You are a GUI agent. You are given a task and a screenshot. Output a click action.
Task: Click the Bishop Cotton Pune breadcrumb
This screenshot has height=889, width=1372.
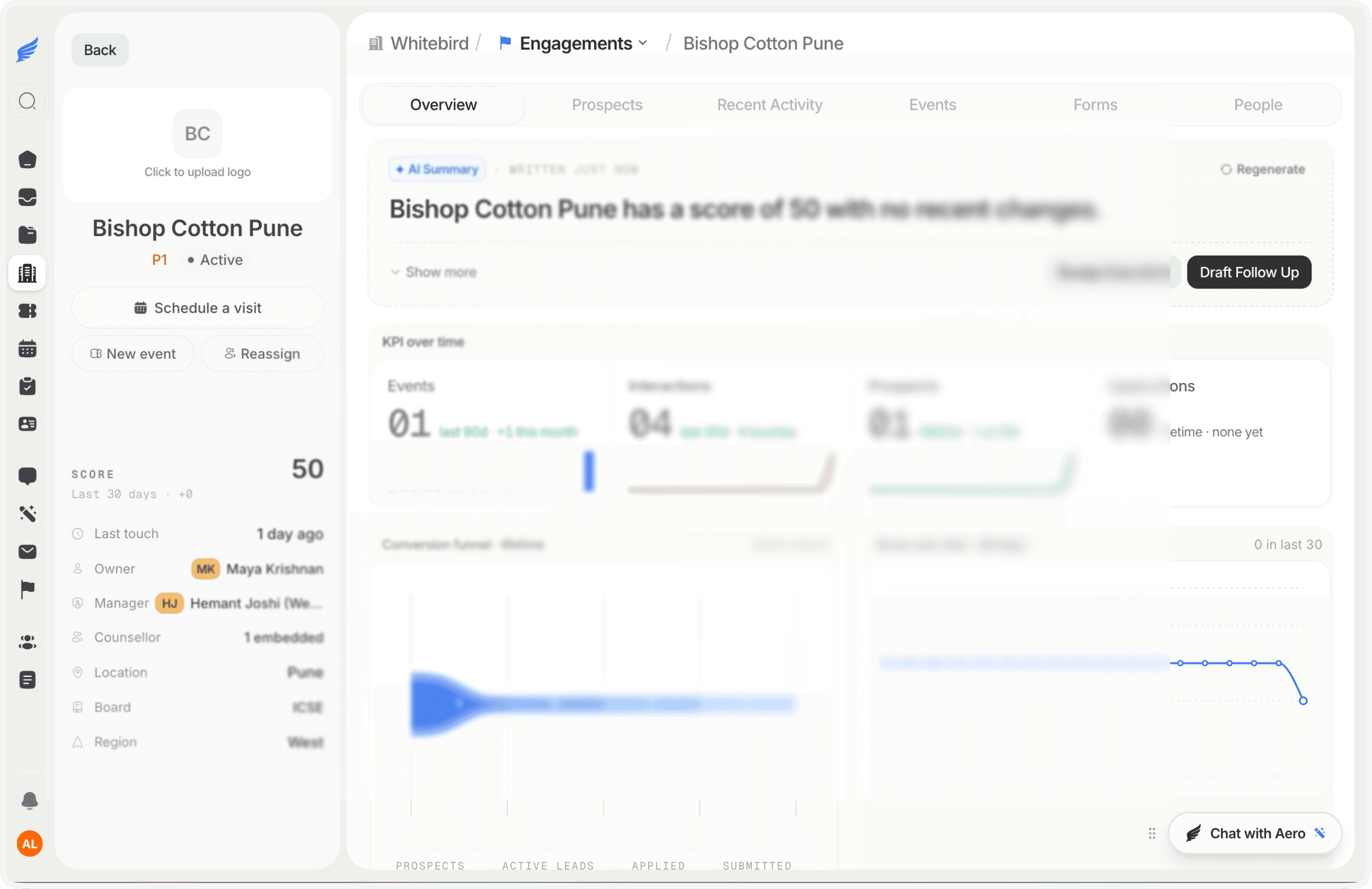tap(763, 43)
